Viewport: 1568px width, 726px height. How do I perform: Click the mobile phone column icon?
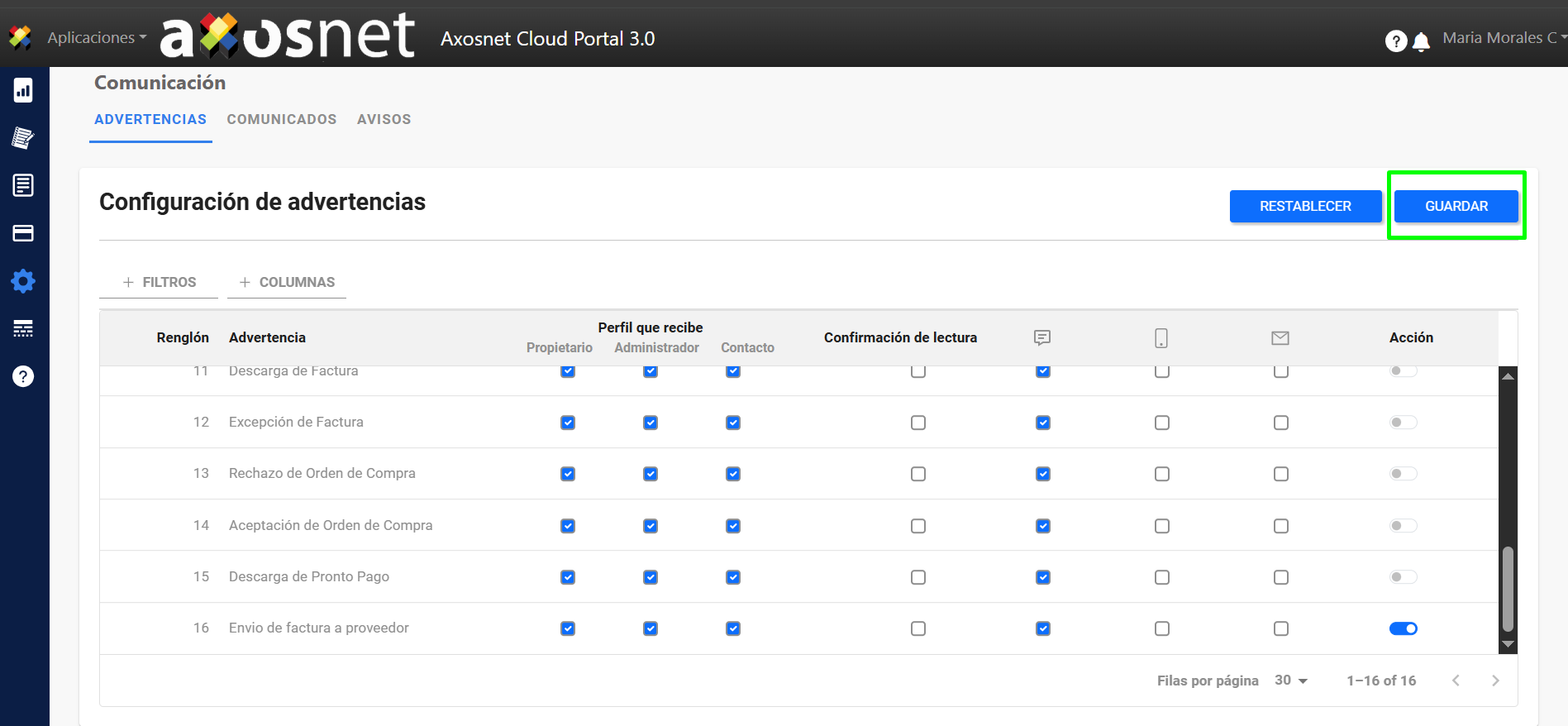[x=1161, y=337]
